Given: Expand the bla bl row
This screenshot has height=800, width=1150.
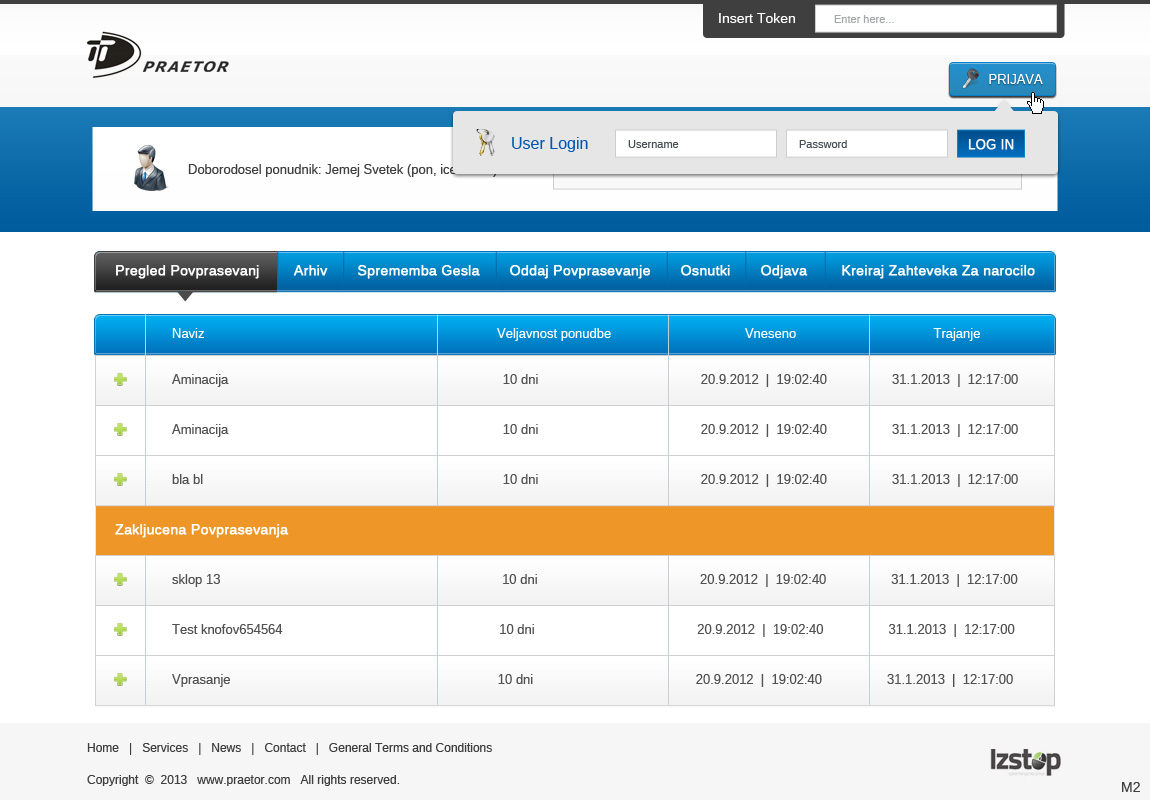Looking at the screenshot, I should (x=120, y=480).
